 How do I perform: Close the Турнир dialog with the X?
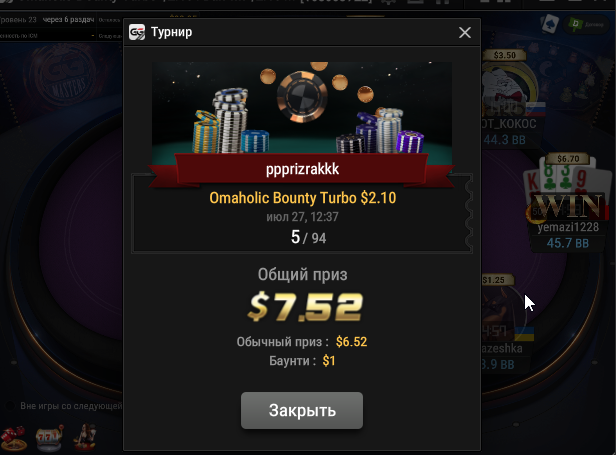pos(465,33)
